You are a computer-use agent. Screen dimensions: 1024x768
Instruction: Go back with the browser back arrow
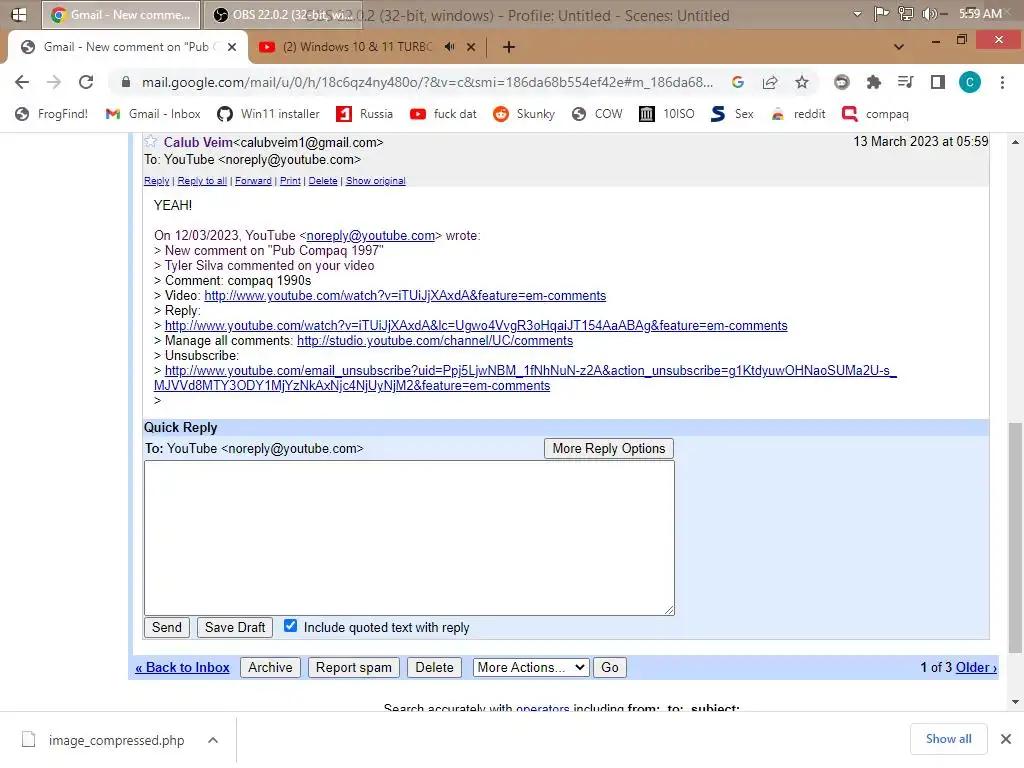point(22,82)
